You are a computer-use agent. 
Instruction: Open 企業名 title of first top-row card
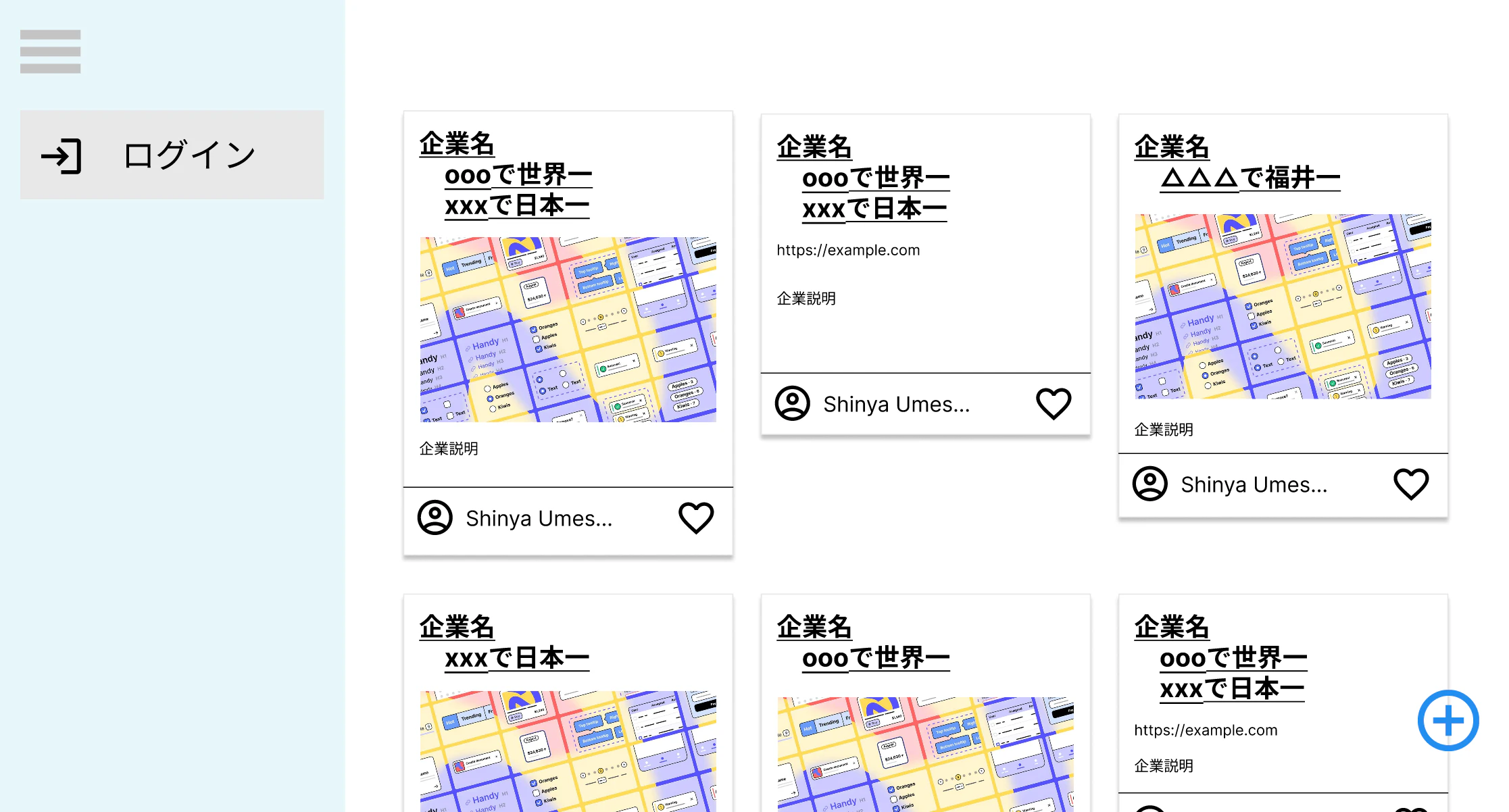coord(457,144)
